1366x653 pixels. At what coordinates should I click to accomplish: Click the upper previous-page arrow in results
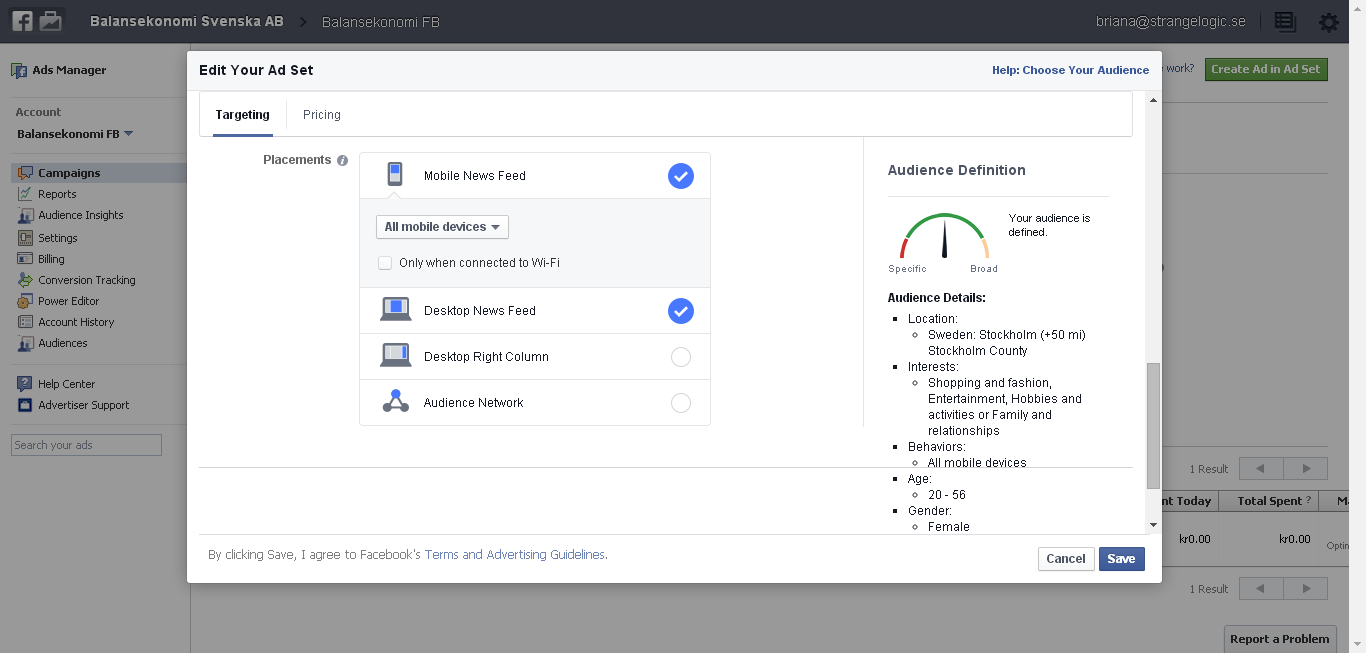click(1261, 468)
